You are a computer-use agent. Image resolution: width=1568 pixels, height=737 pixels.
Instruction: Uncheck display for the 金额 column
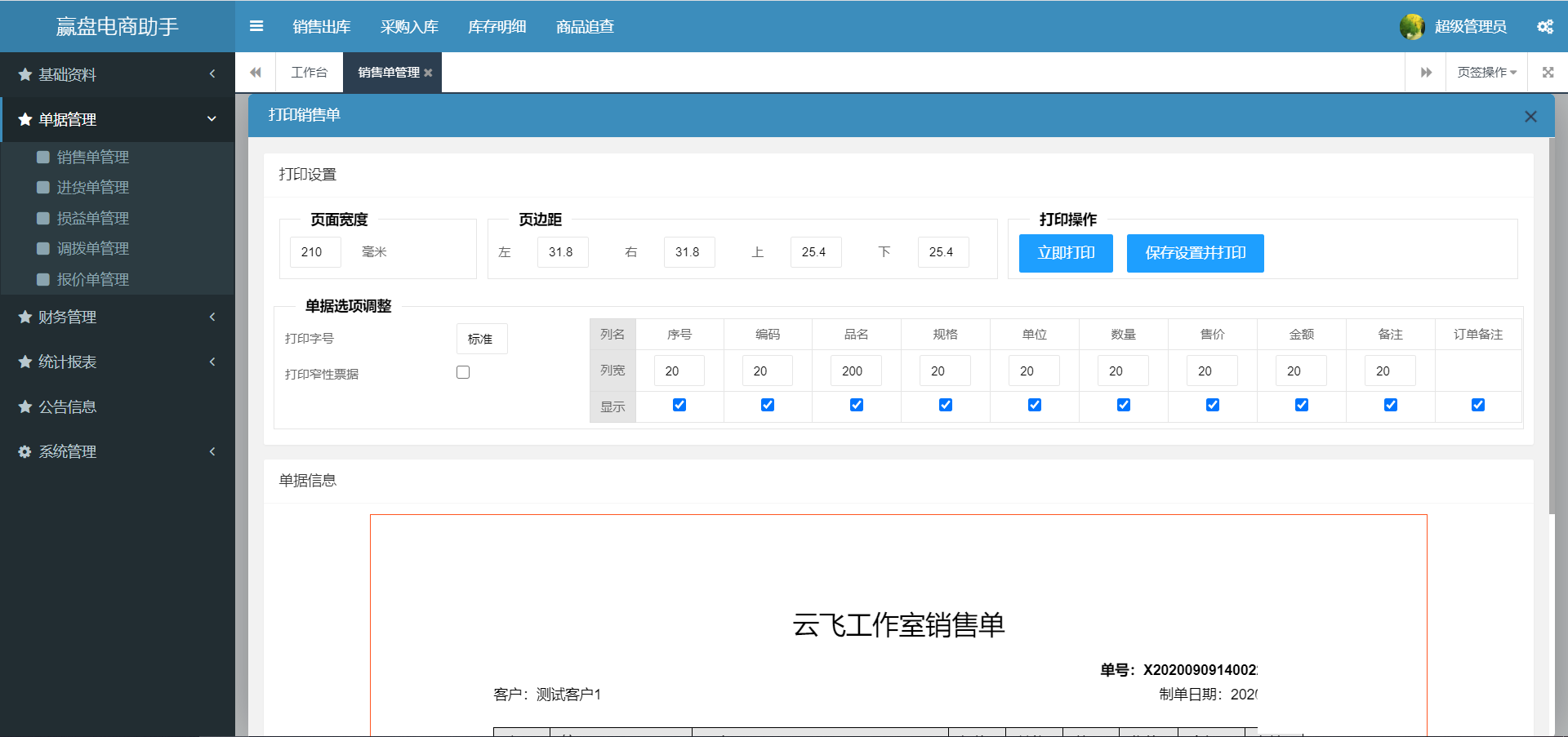(x=1302, y=405)
